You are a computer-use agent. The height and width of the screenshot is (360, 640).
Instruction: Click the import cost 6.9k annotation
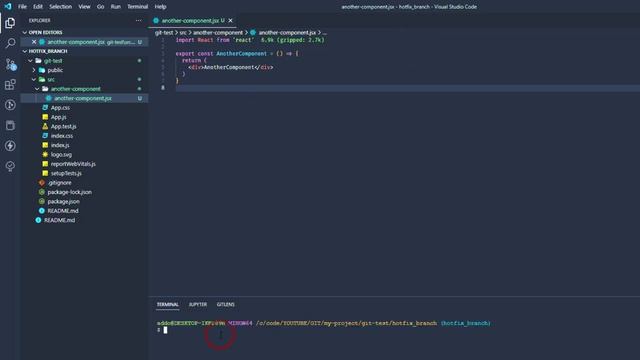(293, 40)
